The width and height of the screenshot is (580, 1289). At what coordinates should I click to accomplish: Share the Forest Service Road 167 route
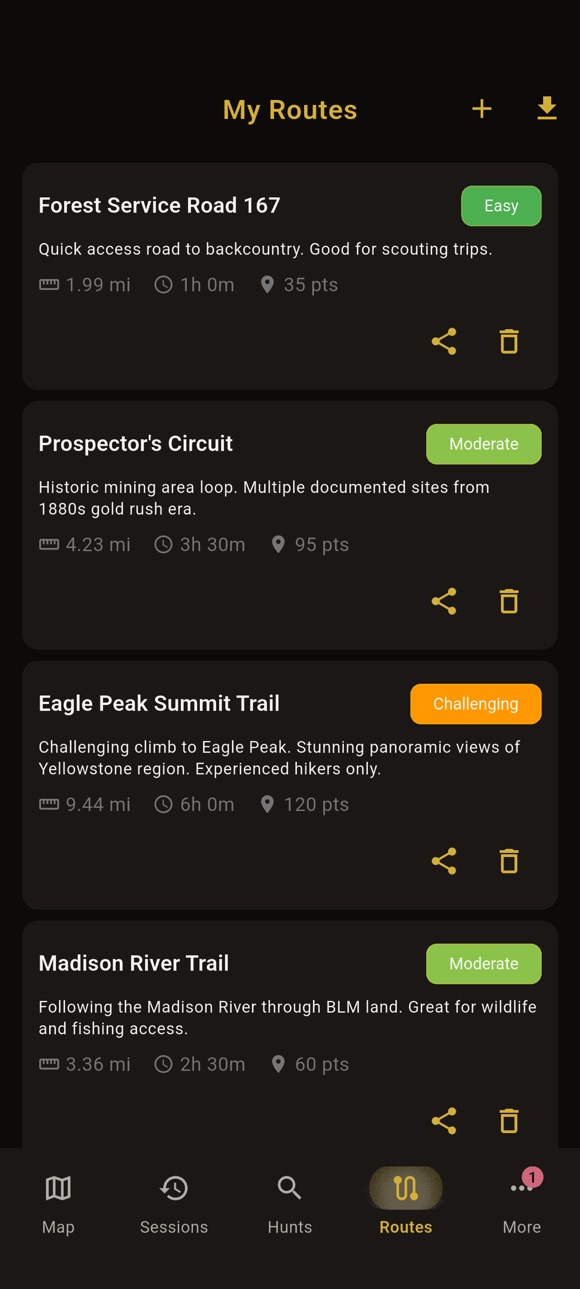(x=444, y=341)
